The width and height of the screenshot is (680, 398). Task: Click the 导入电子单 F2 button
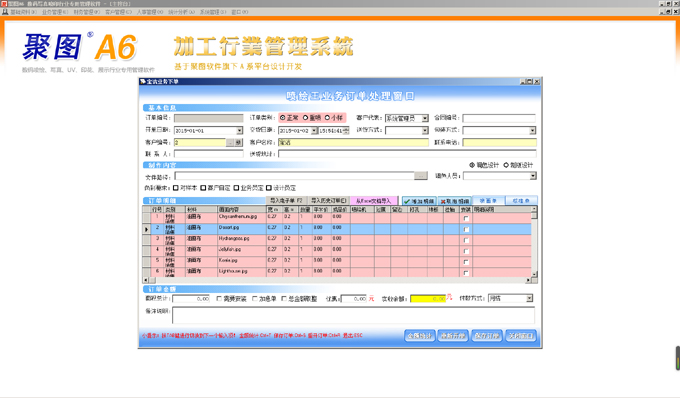pyautogui.click(x=286, y=201)
